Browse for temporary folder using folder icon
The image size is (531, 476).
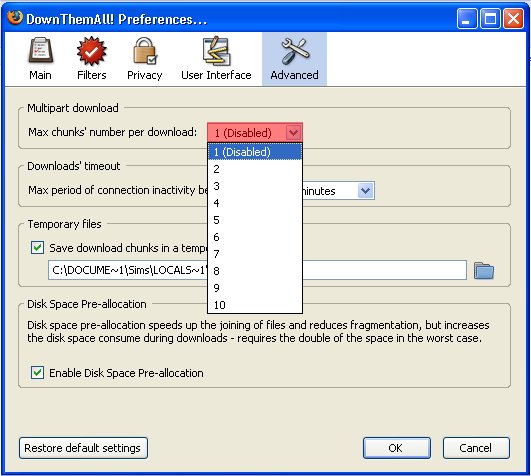pos(484,271)
